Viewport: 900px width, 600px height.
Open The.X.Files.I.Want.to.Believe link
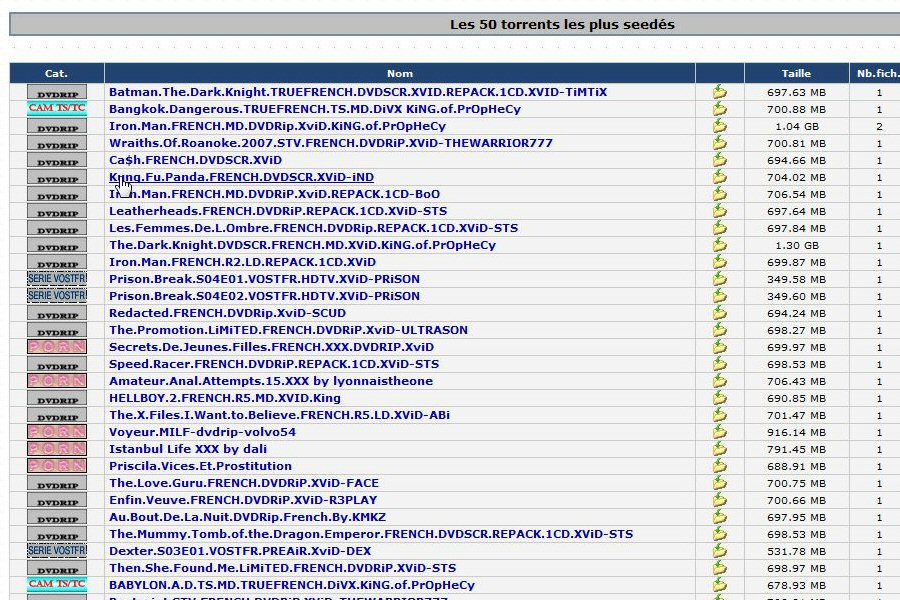(x=279, y=415)
